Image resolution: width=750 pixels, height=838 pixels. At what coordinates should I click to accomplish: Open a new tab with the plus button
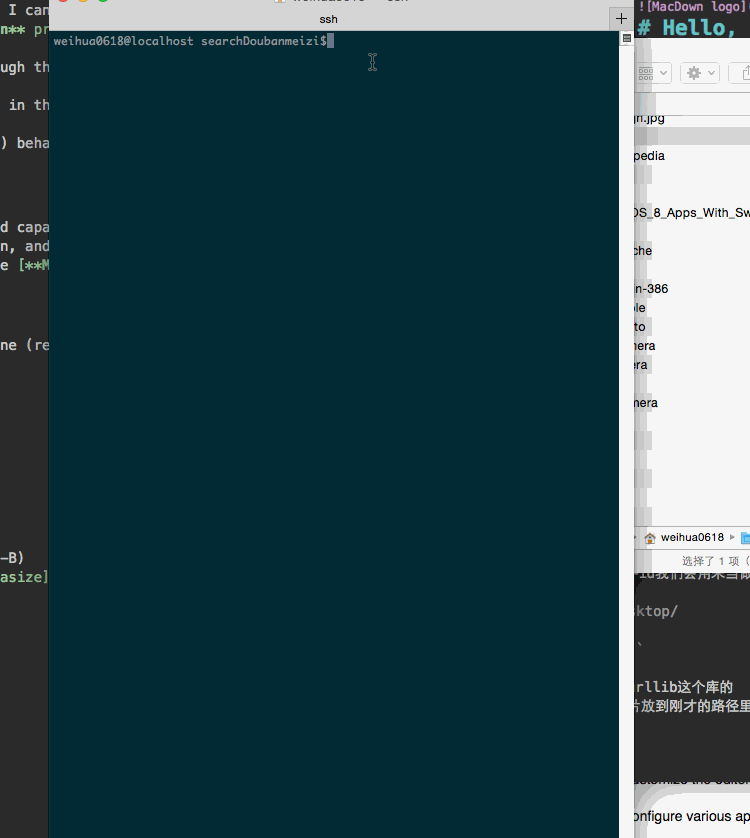click(x=621, y=19)
